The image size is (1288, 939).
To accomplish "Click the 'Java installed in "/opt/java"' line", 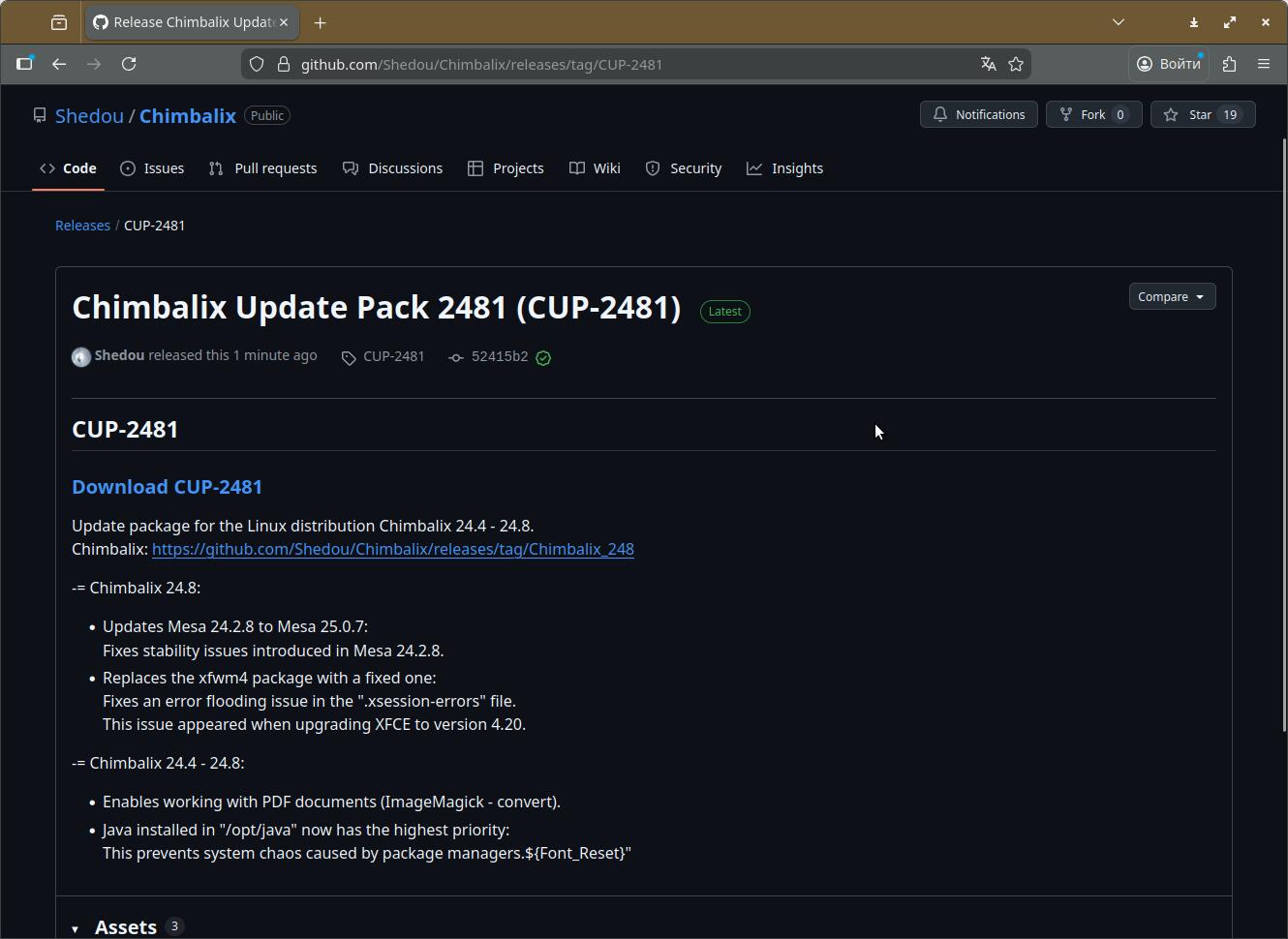I will (306, 830).
